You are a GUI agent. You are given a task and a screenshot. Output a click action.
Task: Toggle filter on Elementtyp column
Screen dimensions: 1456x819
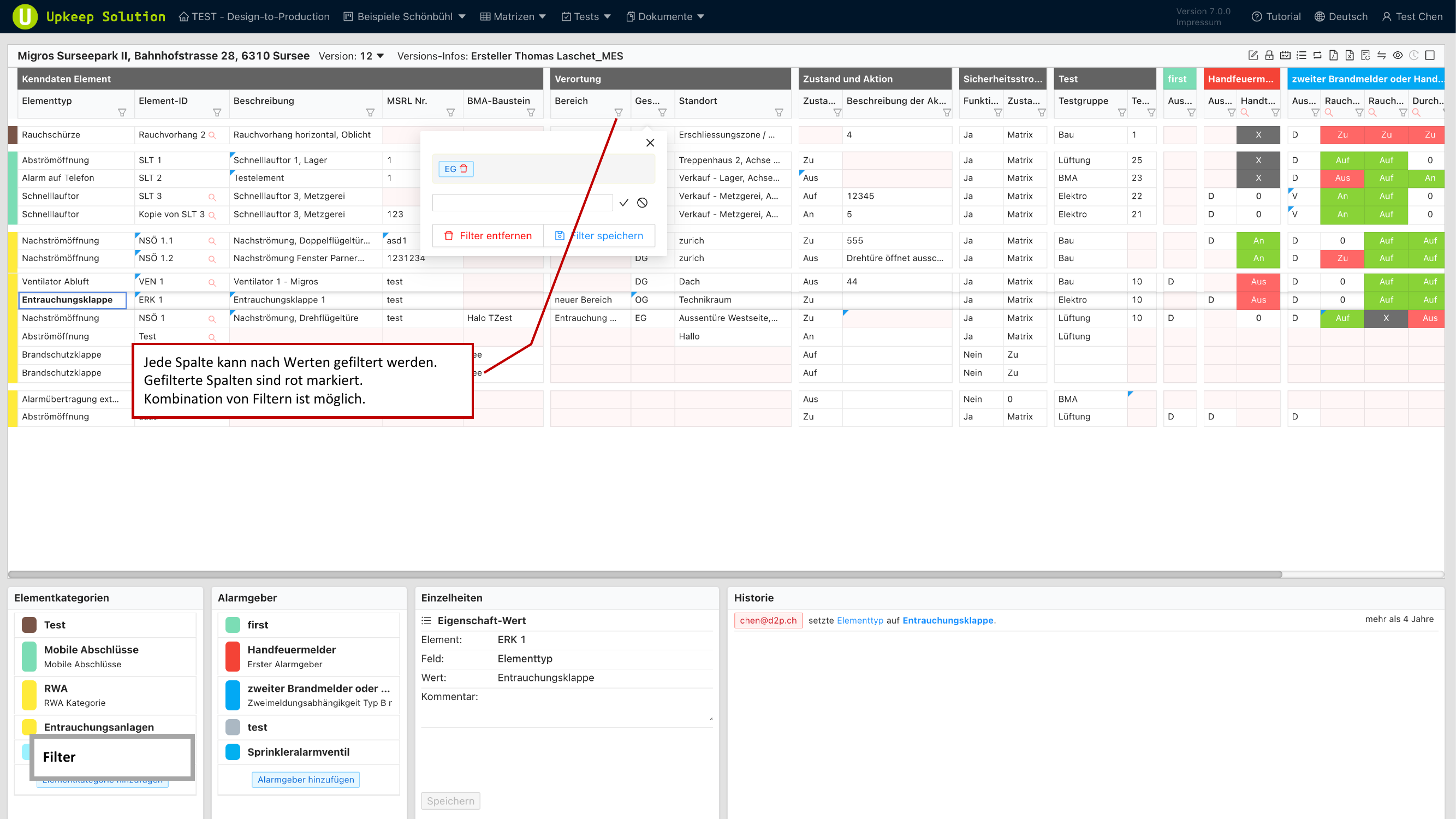(x=122, y=112)
